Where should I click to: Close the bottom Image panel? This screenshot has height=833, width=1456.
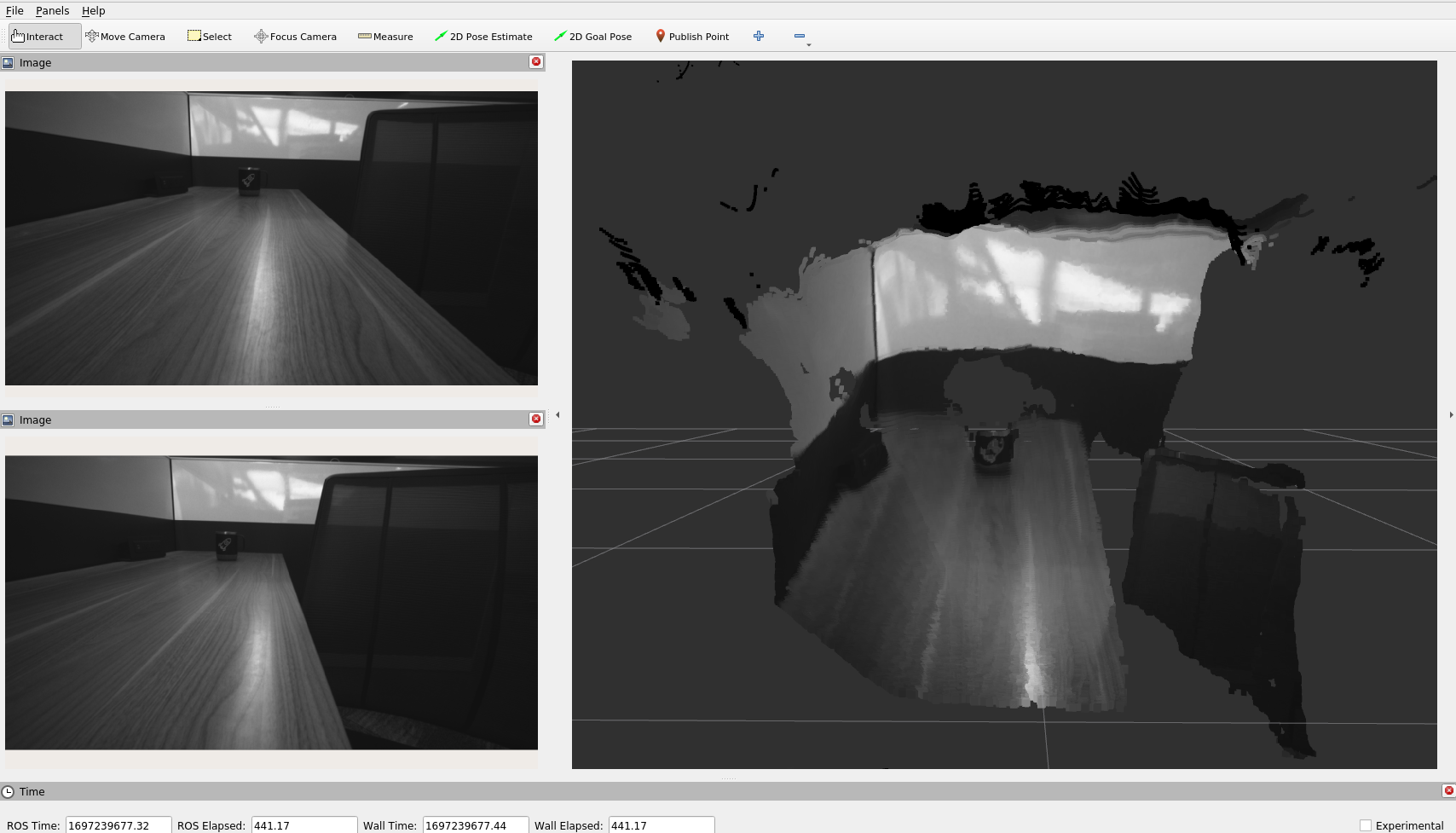536,419
